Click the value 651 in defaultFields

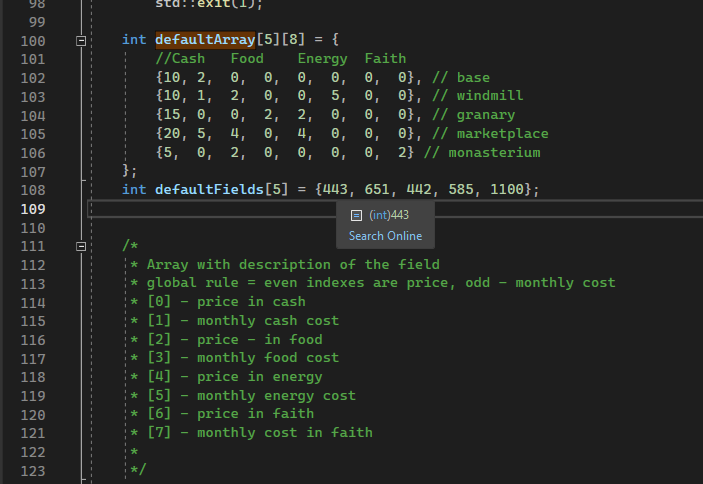coord(378,190)
